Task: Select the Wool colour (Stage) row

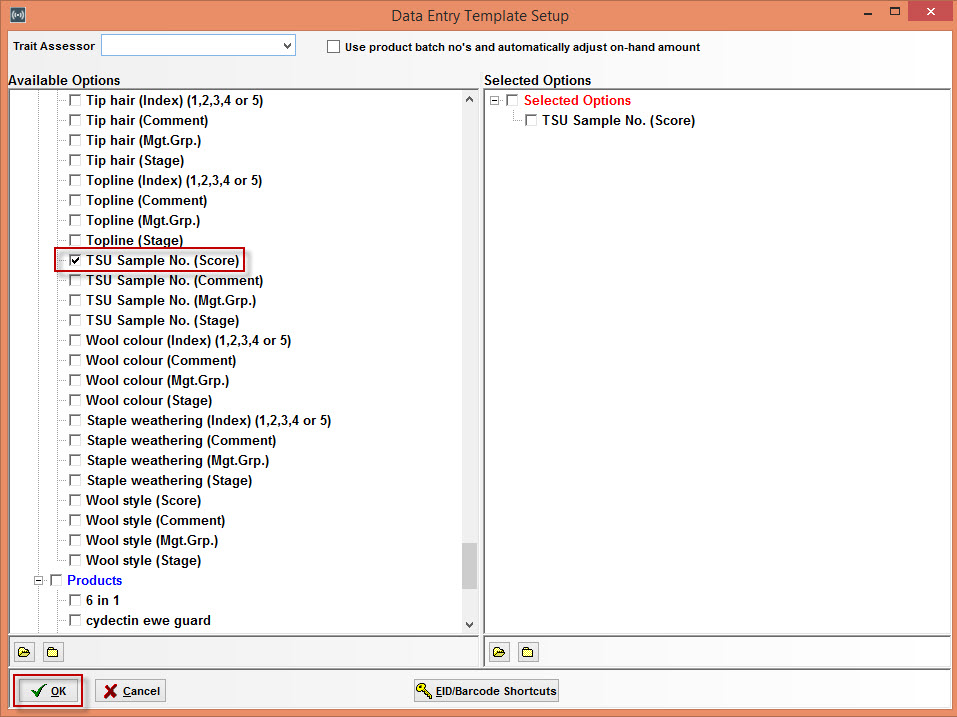Action: tap(149, 400)
